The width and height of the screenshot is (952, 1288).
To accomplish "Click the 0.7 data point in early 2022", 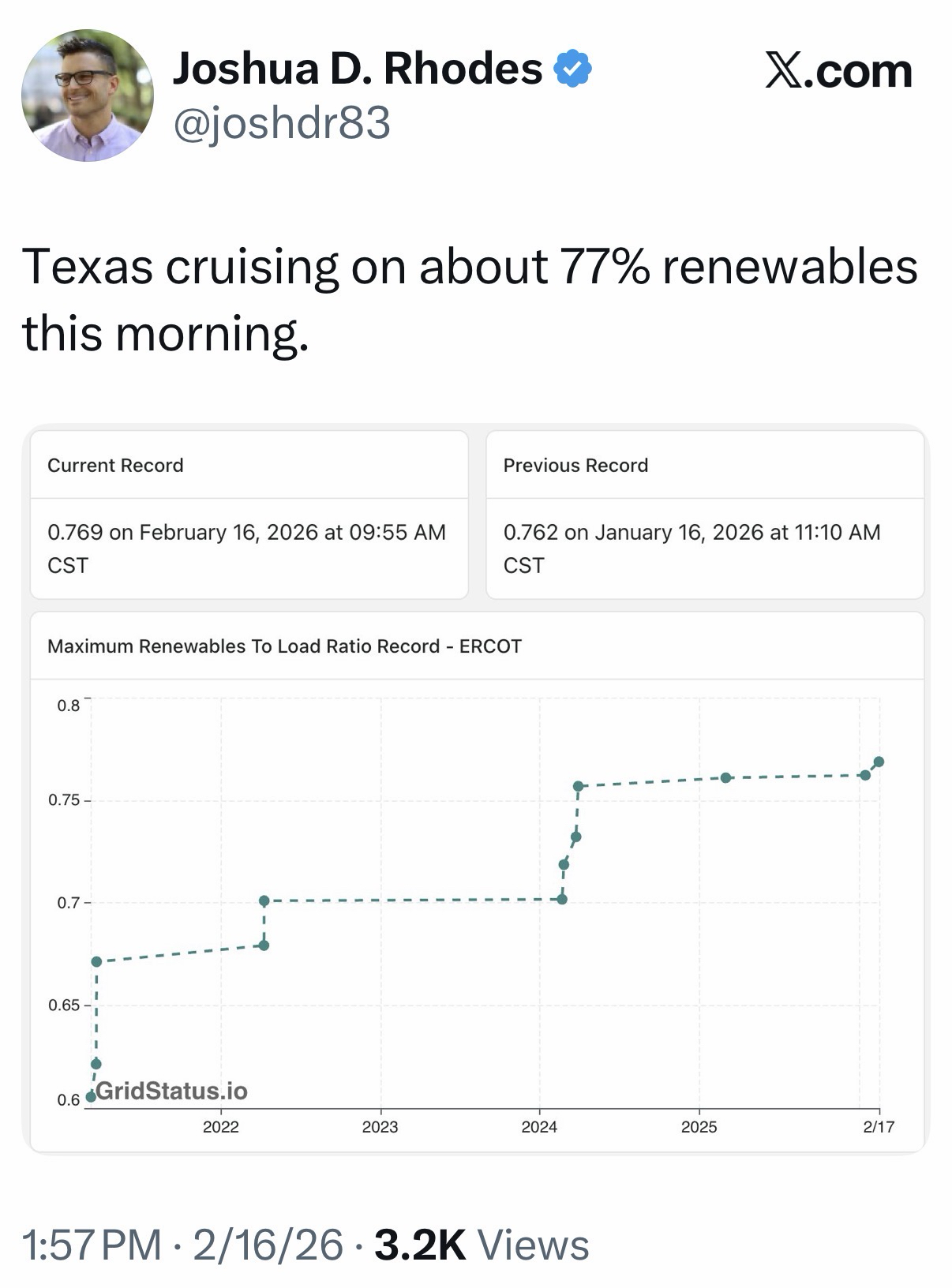I will [264, 900].
